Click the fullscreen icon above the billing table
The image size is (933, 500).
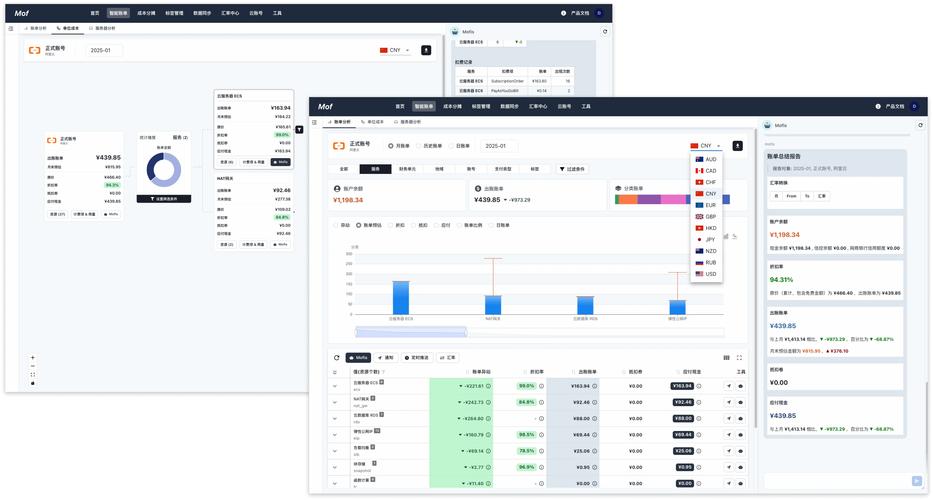[740, 357]
